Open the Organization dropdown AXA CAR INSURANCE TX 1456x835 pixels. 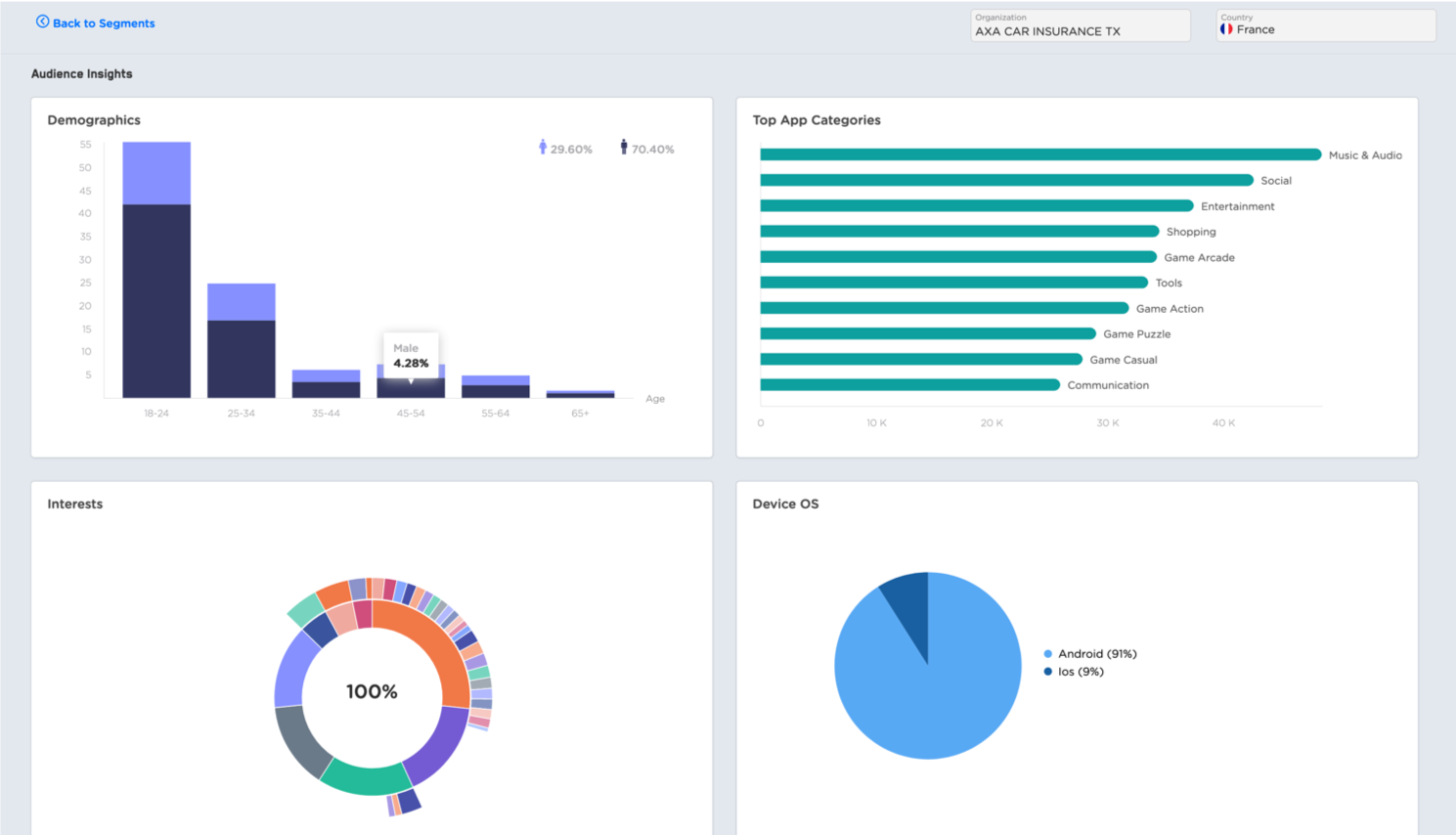pyautogui.click(x=1081, y=25)
